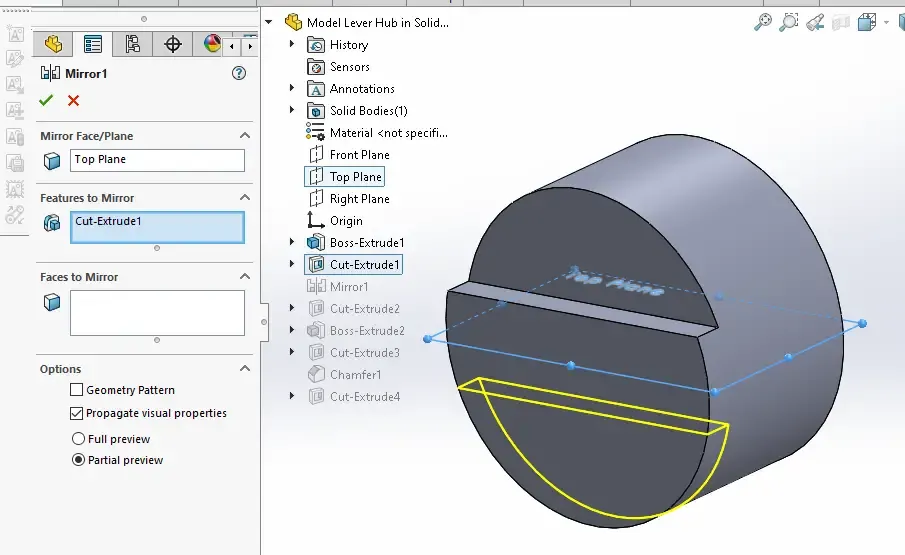The width and height of the screenshot is (905, 555).
Task: Click the Zoom to Area icon
Action: (x=788, y=22)
